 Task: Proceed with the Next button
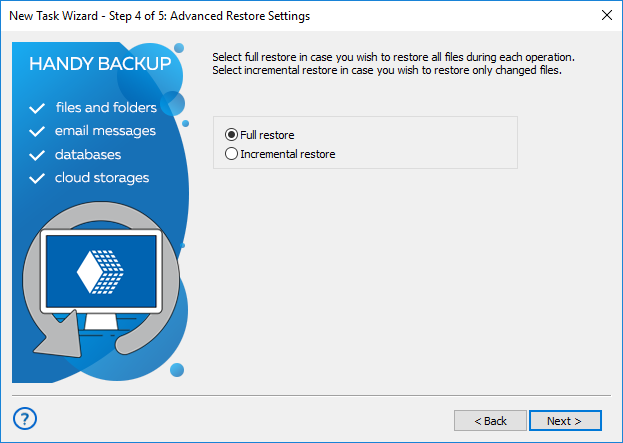point(565,420)
